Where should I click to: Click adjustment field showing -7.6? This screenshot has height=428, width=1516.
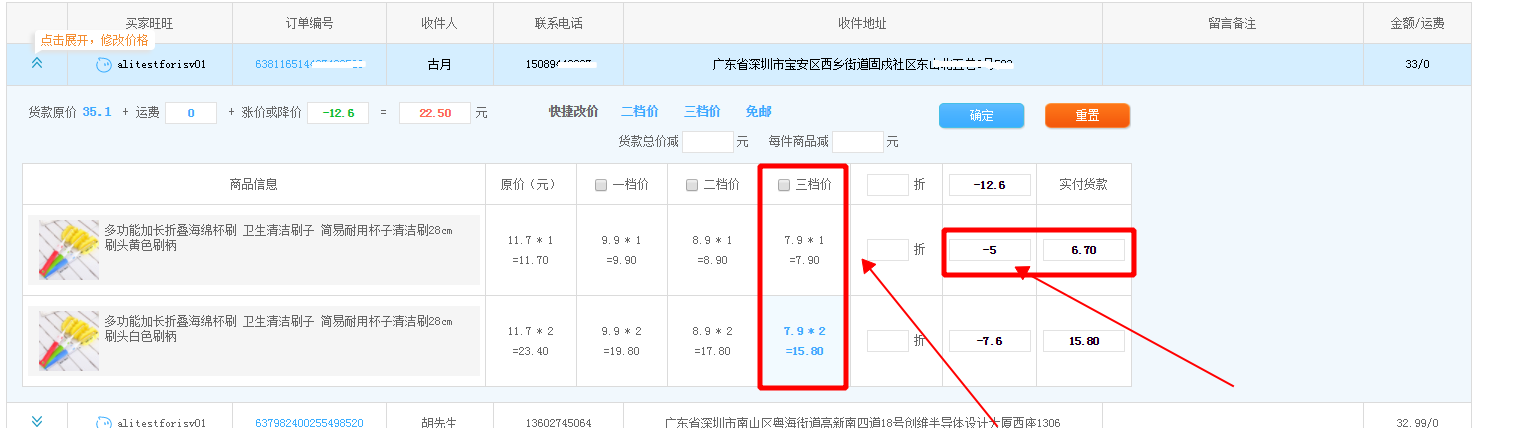(x=989, y=341)
